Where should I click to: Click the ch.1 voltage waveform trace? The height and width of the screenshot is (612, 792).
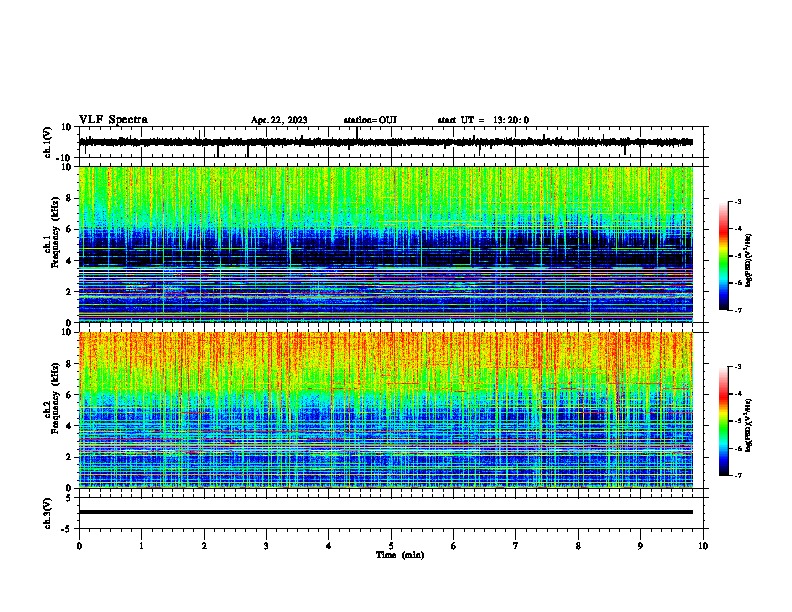(x=386, y=142)
